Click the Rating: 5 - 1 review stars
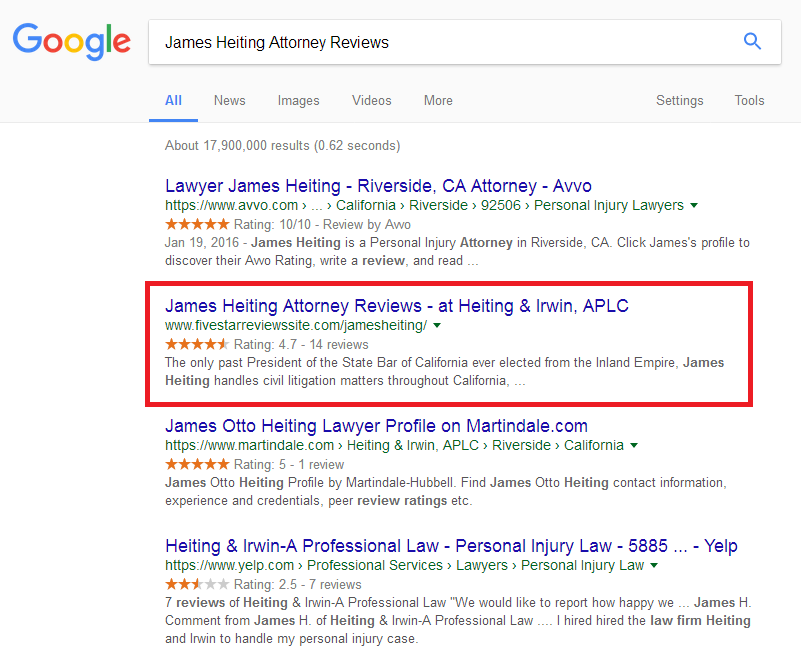 point(197,464)
